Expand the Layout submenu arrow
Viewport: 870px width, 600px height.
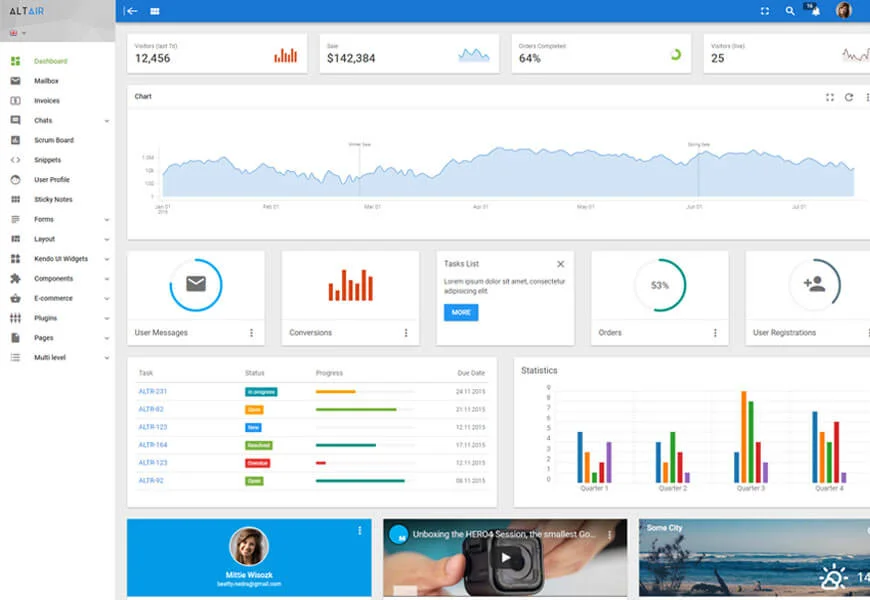107,240
